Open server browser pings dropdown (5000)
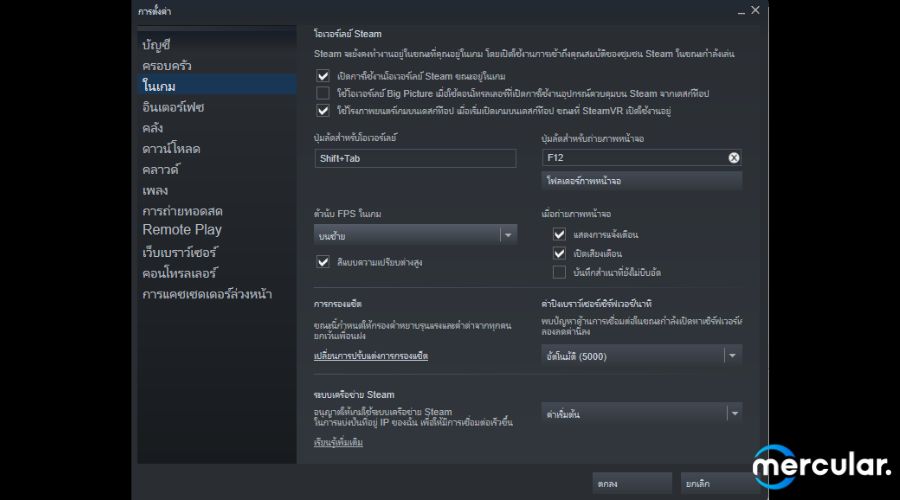 click(x=641, y=356)
